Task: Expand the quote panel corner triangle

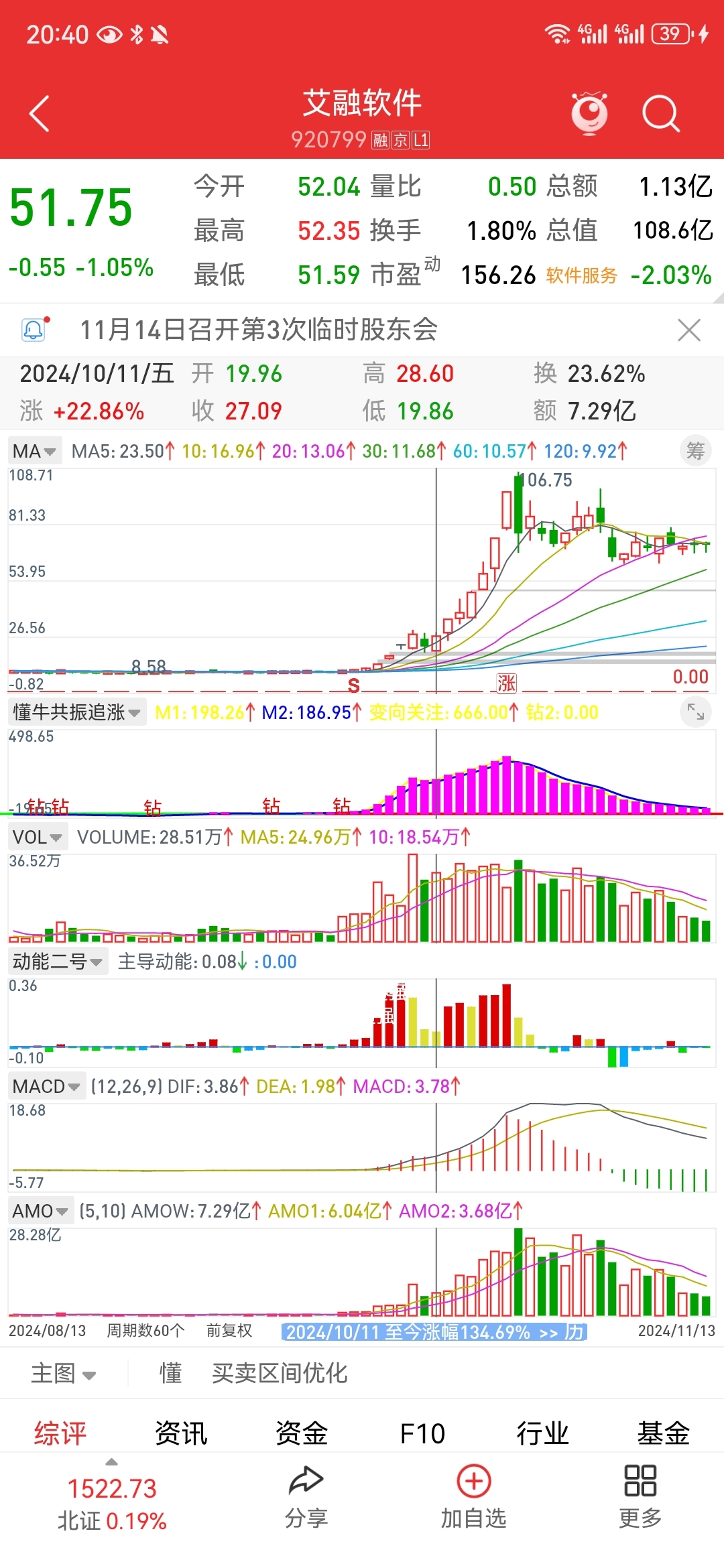Action: click(718, 298)
